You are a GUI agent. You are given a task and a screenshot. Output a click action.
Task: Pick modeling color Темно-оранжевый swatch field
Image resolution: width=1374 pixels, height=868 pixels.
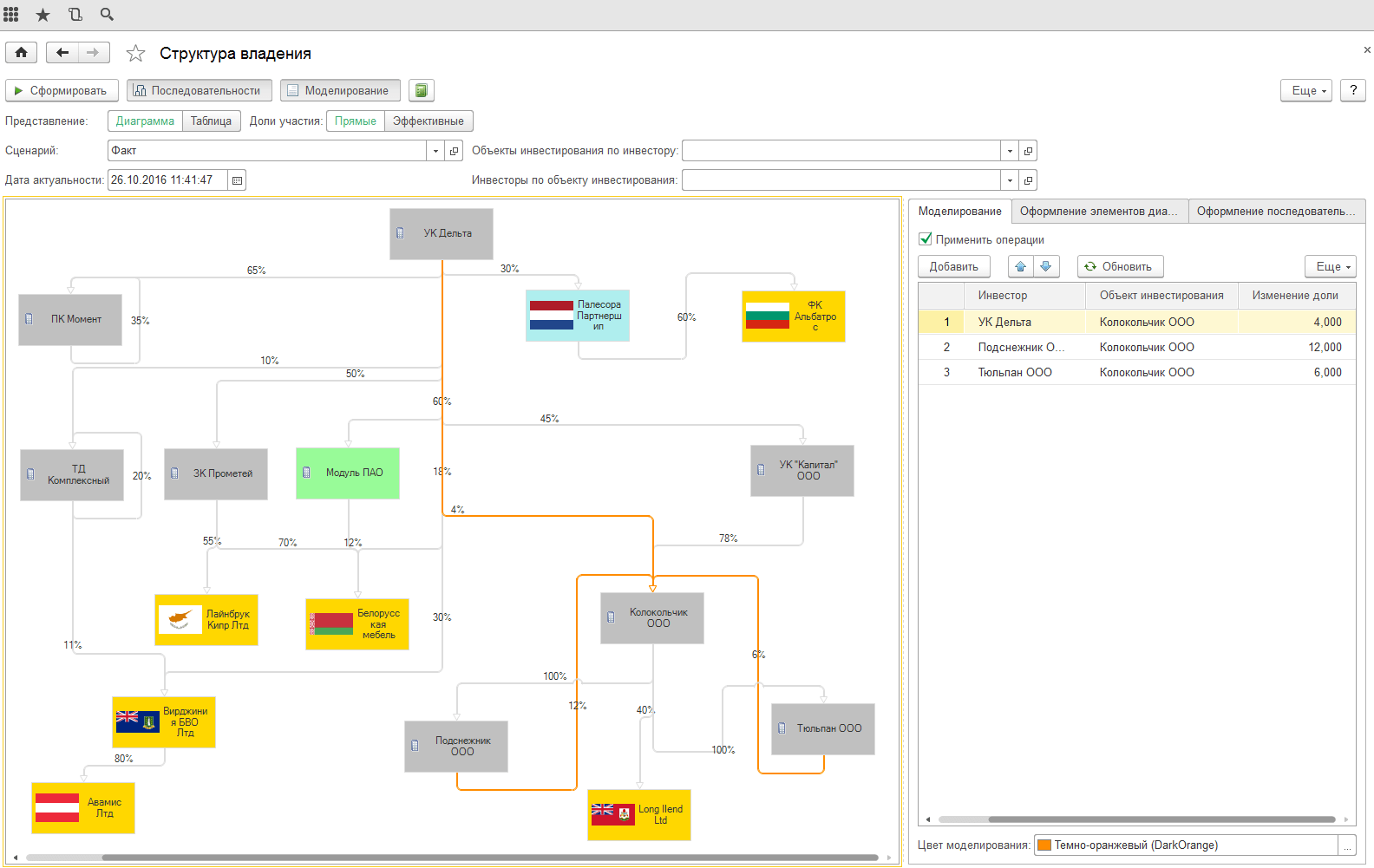pos(1186,845)
